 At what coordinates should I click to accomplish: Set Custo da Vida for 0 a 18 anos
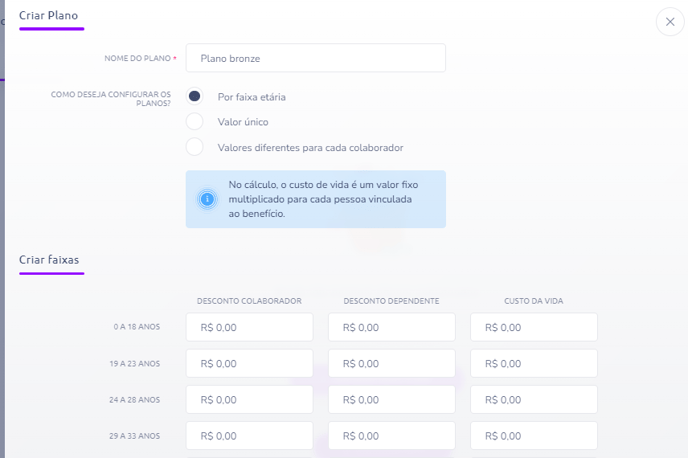click(534, 327)
